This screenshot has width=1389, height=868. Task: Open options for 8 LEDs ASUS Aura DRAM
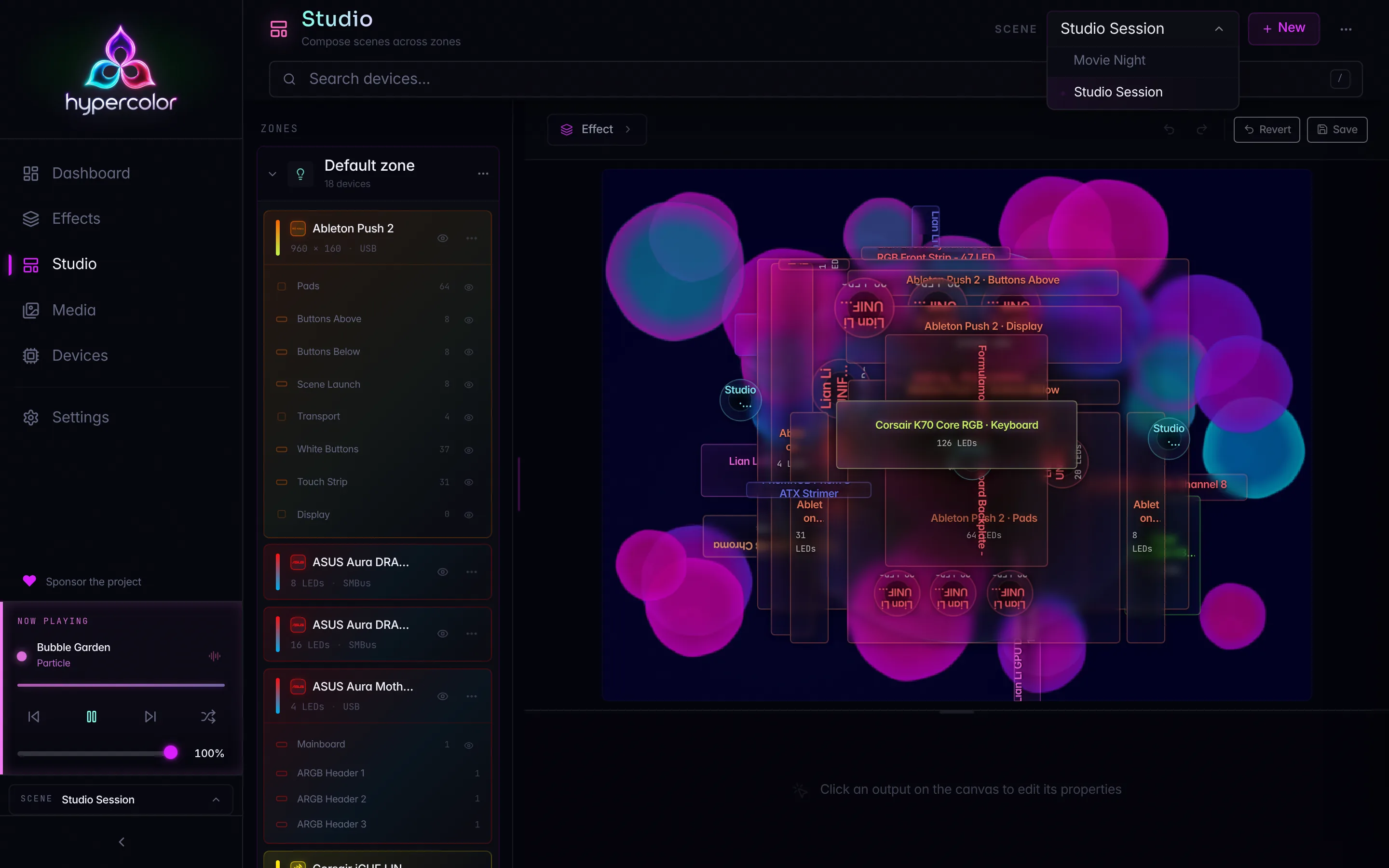click(x=472, y=572)
